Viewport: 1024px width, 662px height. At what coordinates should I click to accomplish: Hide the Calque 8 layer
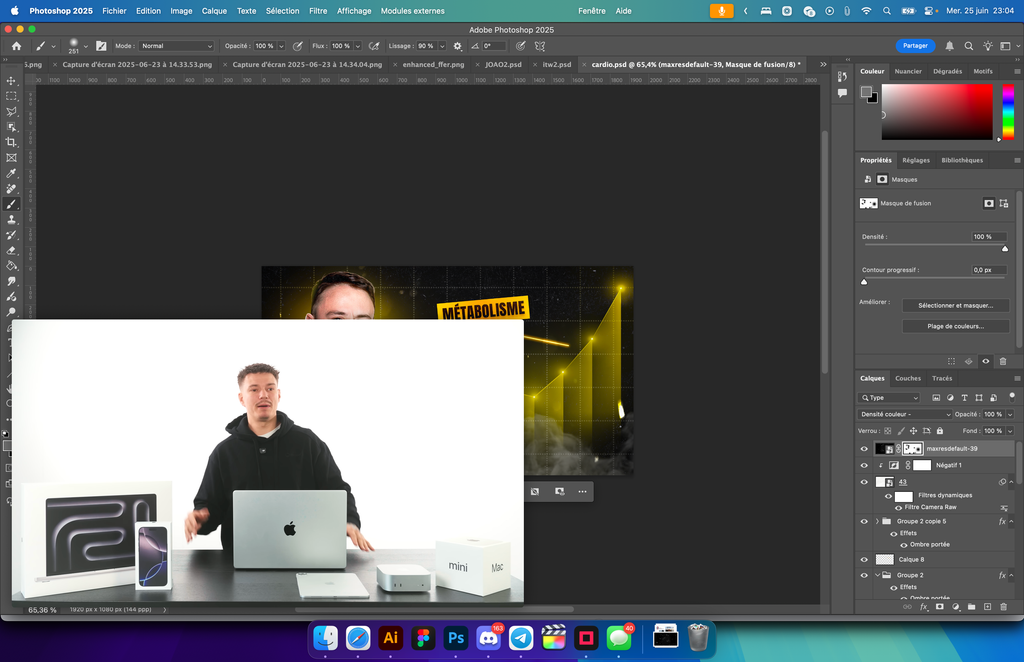(x=864, y=560)
